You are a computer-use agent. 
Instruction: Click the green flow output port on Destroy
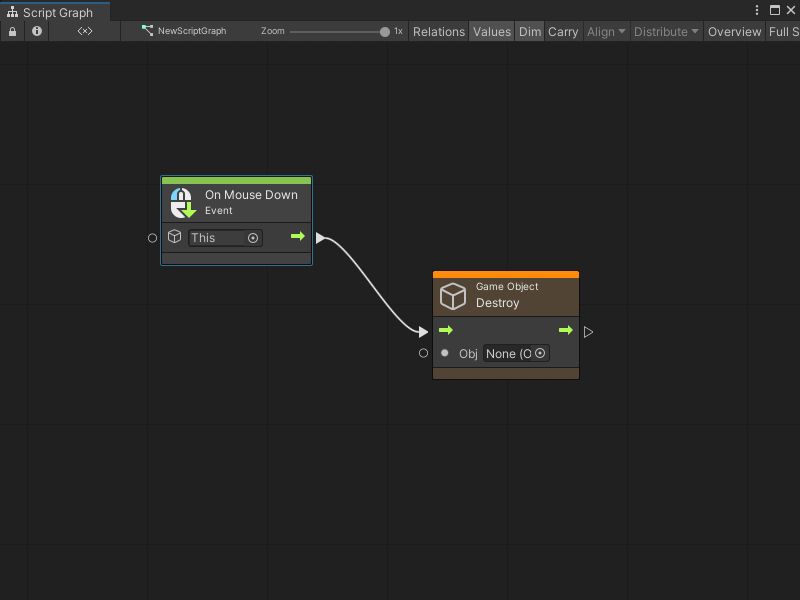click(x=566, y=330)
